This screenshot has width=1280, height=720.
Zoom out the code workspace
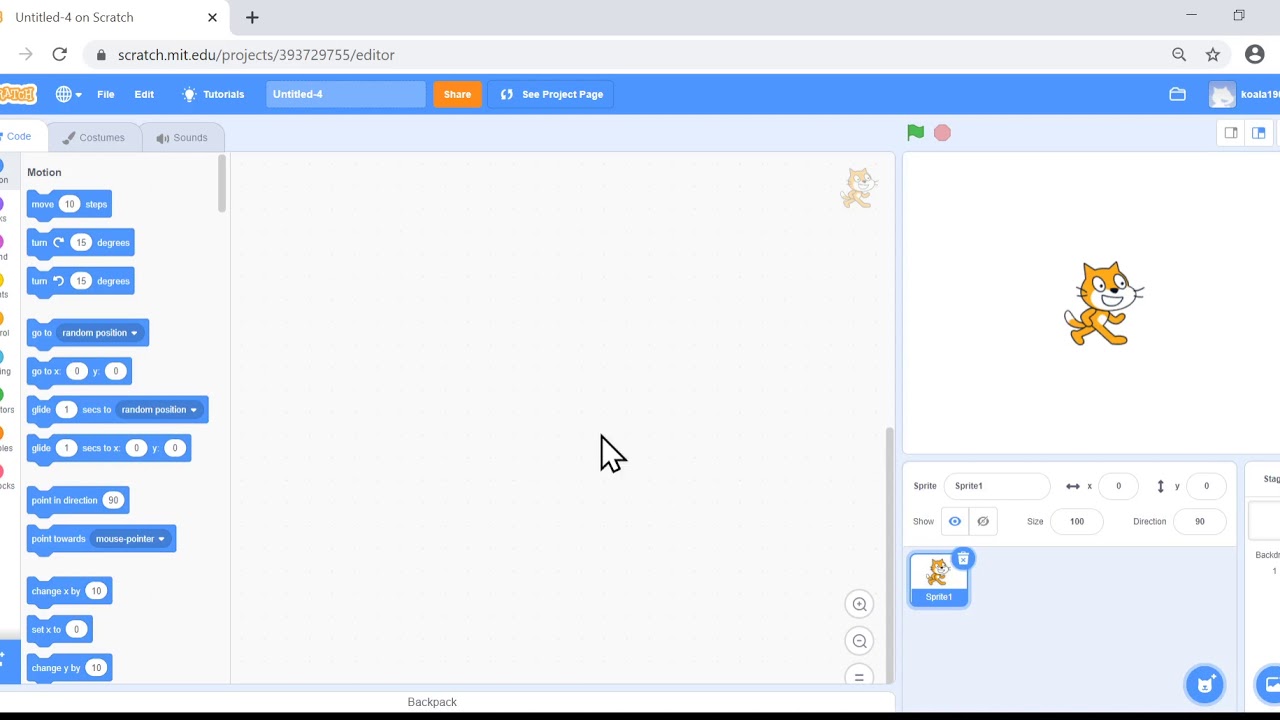[x=859, y=641]
